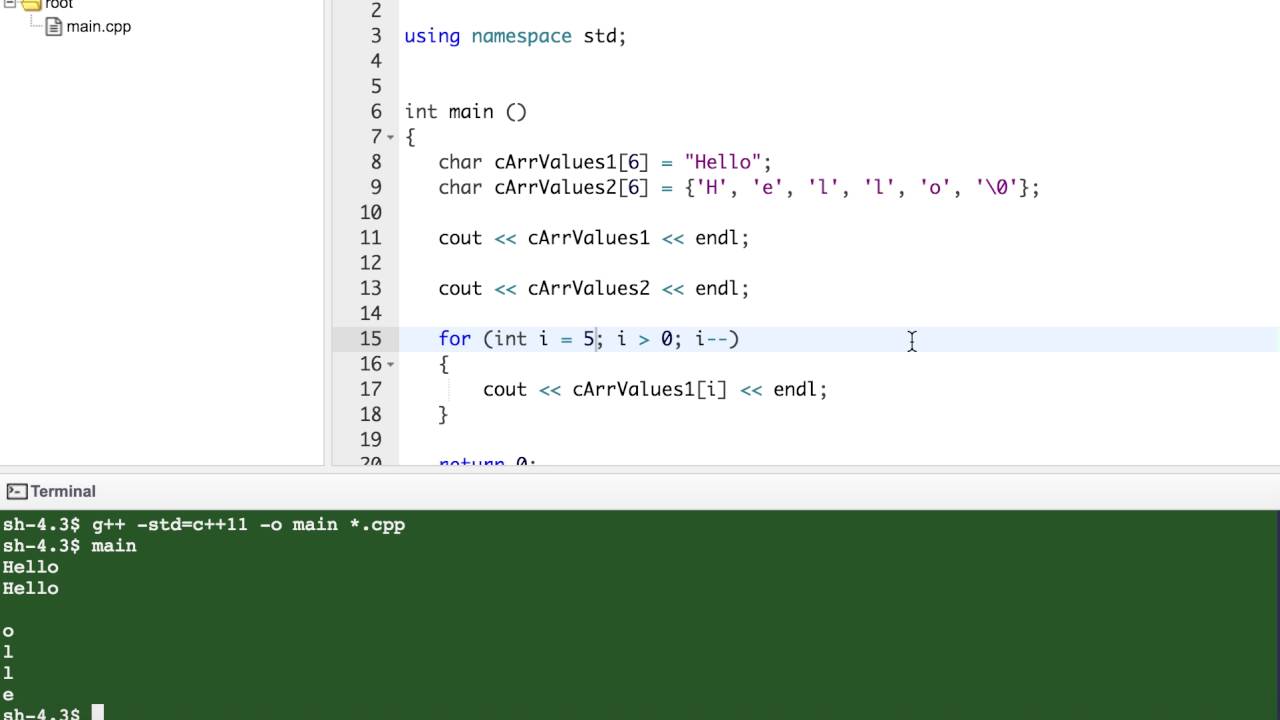Screen dimensions: 1280x720
Task: Click 'int main ()' on line 6
Action: click(x=465, y=112)
